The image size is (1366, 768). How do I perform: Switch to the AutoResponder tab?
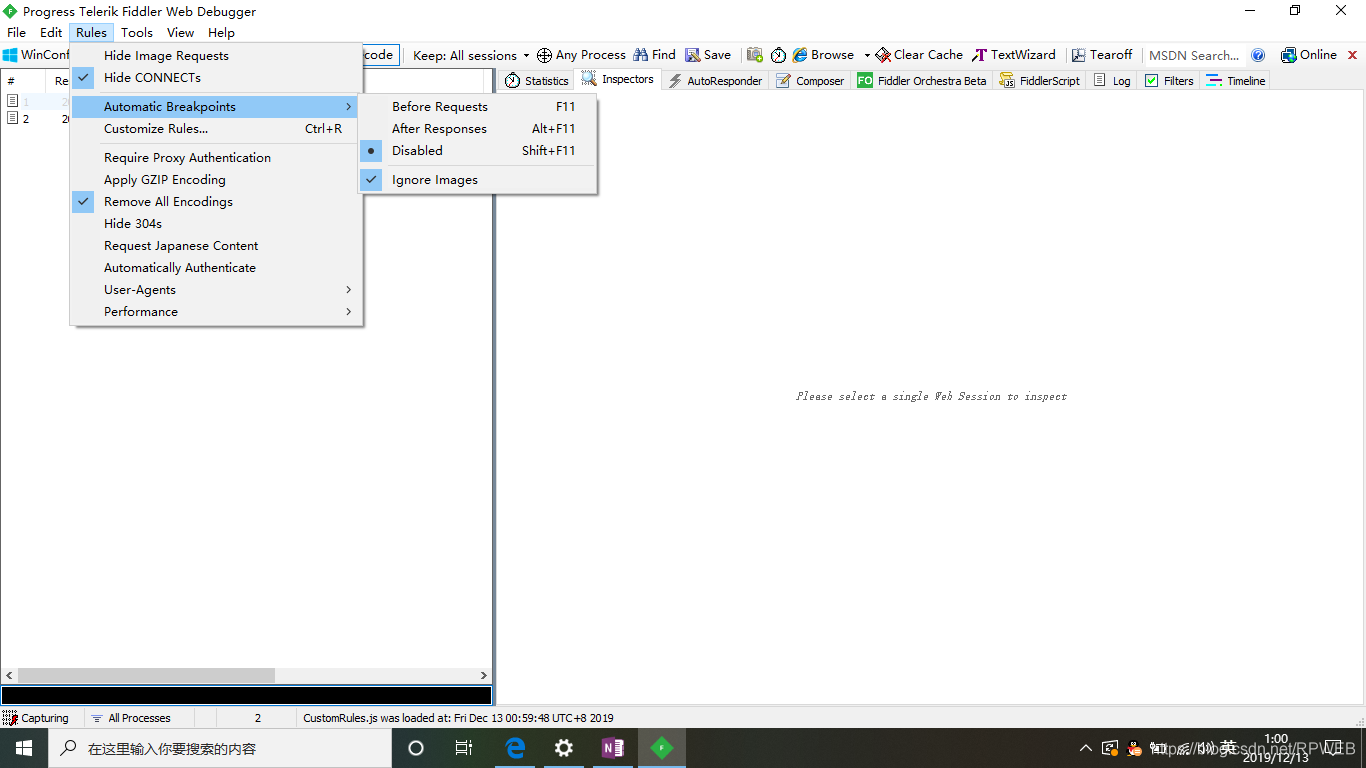coord(715,81)
